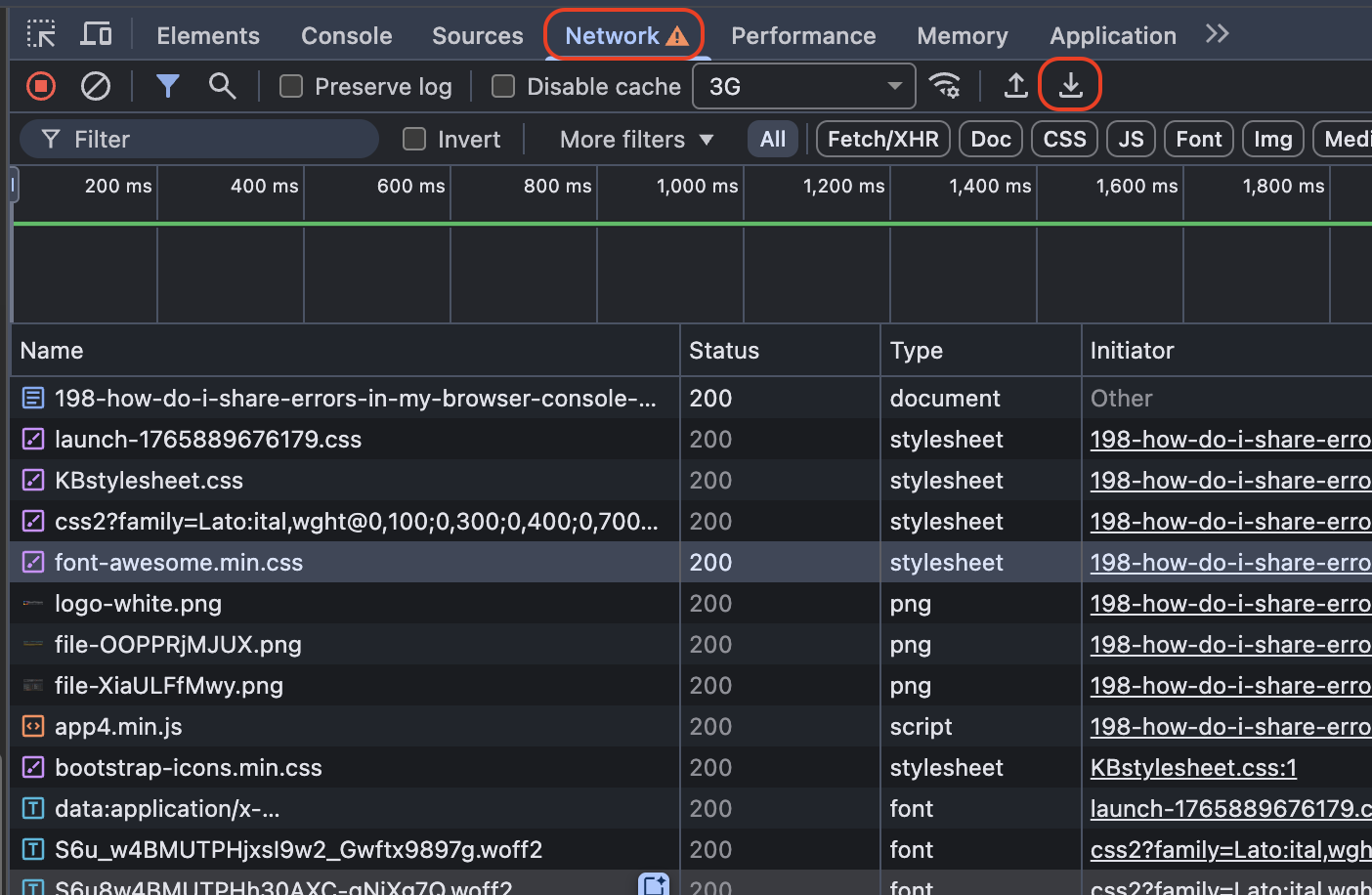Open network conditions Wi-Fi settings icon

945,87
